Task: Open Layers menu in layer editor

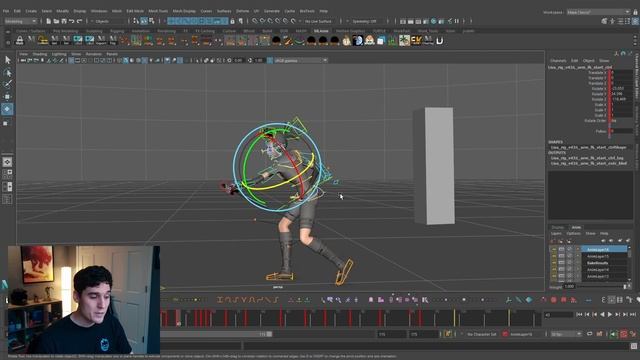Action: (556, 233)
